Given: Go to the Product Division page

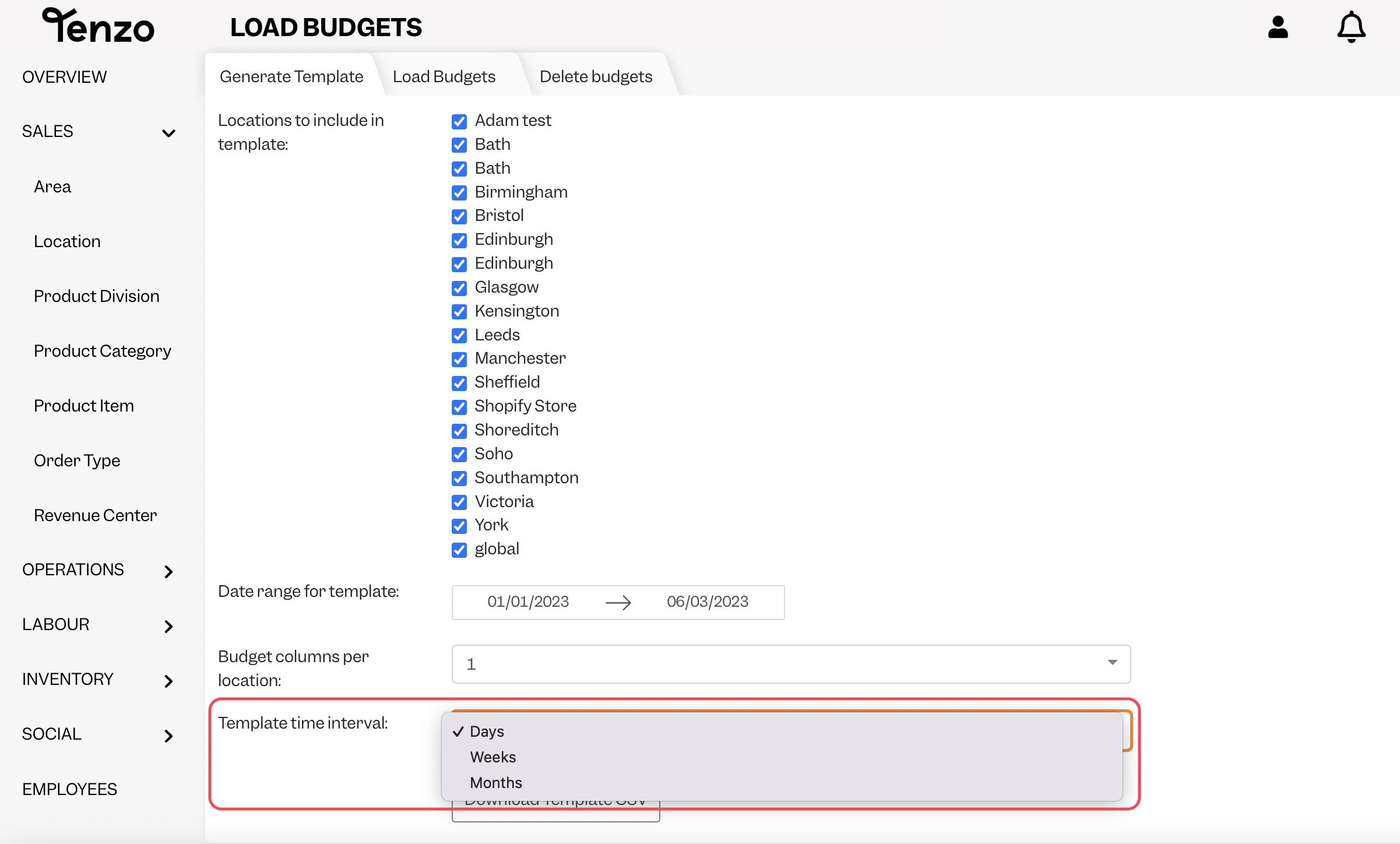Looking at the screenshot, I should point(96,296).
